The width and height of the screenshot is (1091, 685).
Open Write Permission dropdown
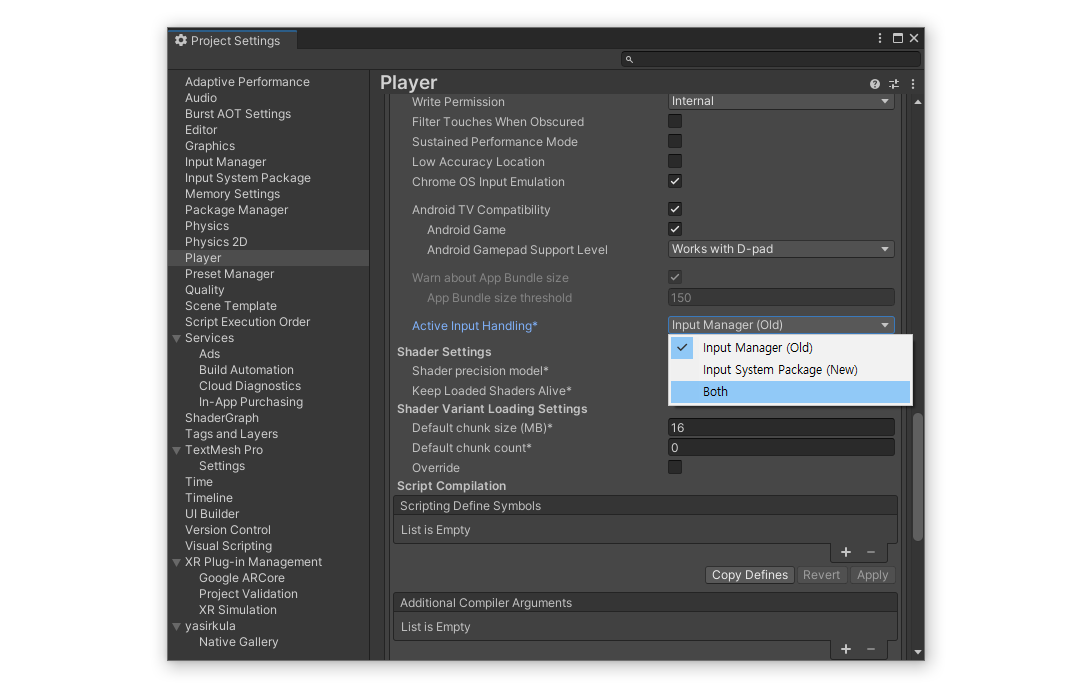tap(781, 101)
